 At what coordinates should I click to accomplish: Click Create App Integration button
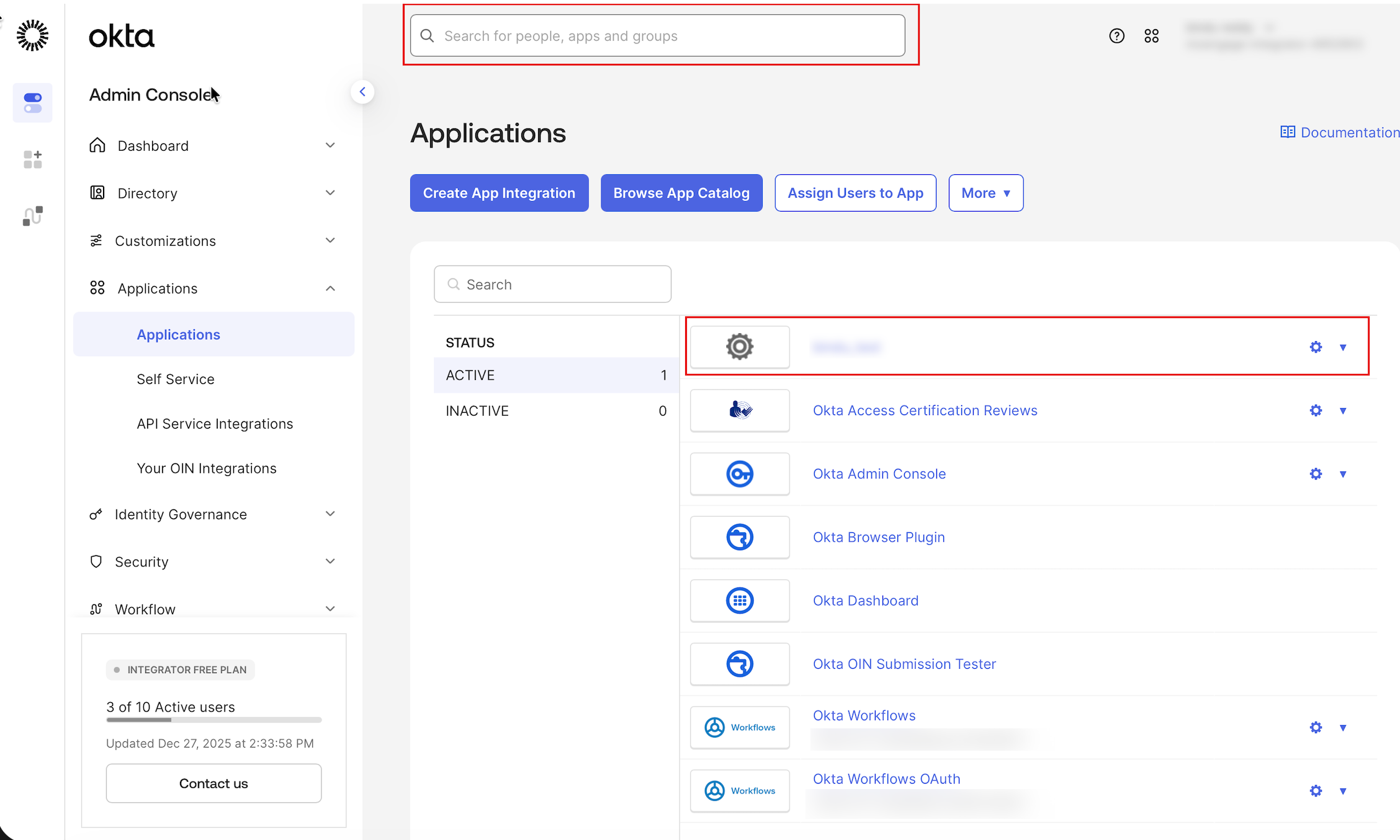point(499,193)
